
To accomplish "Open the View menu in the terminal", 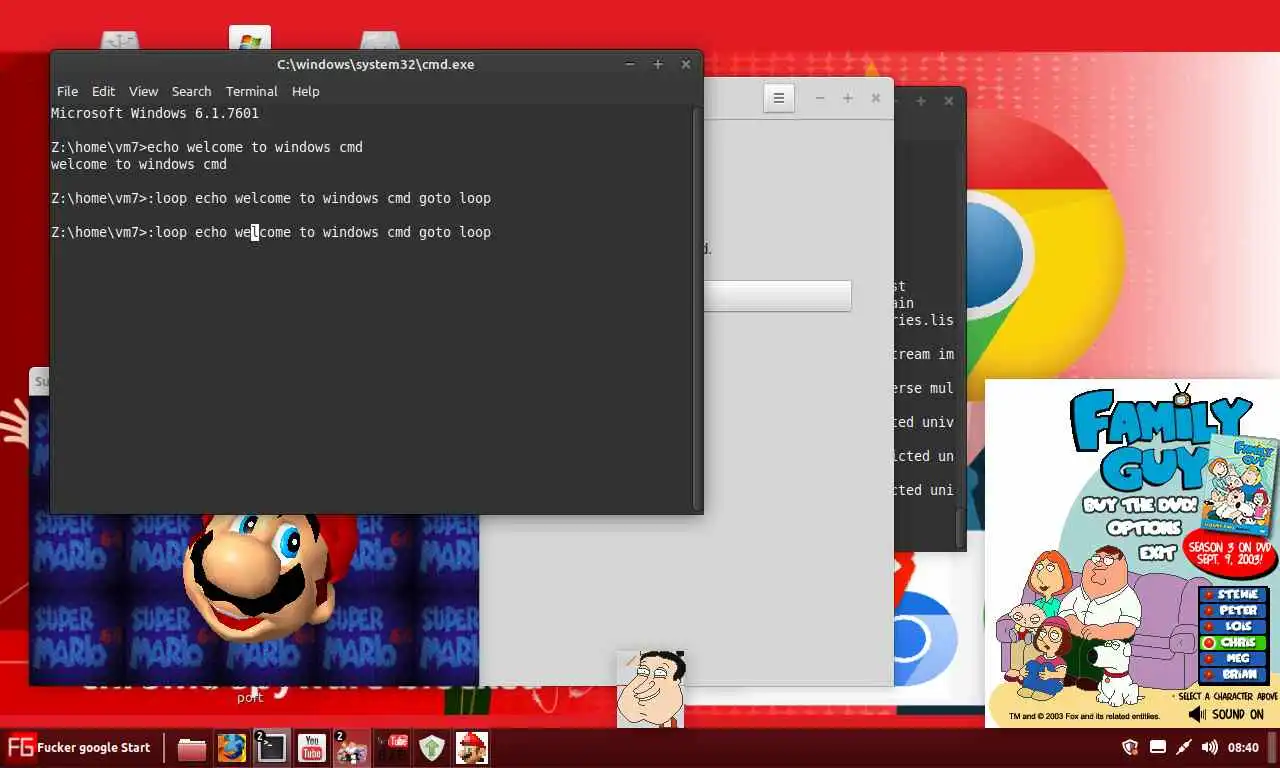I will pyautogui.click(x=143, y=91).
